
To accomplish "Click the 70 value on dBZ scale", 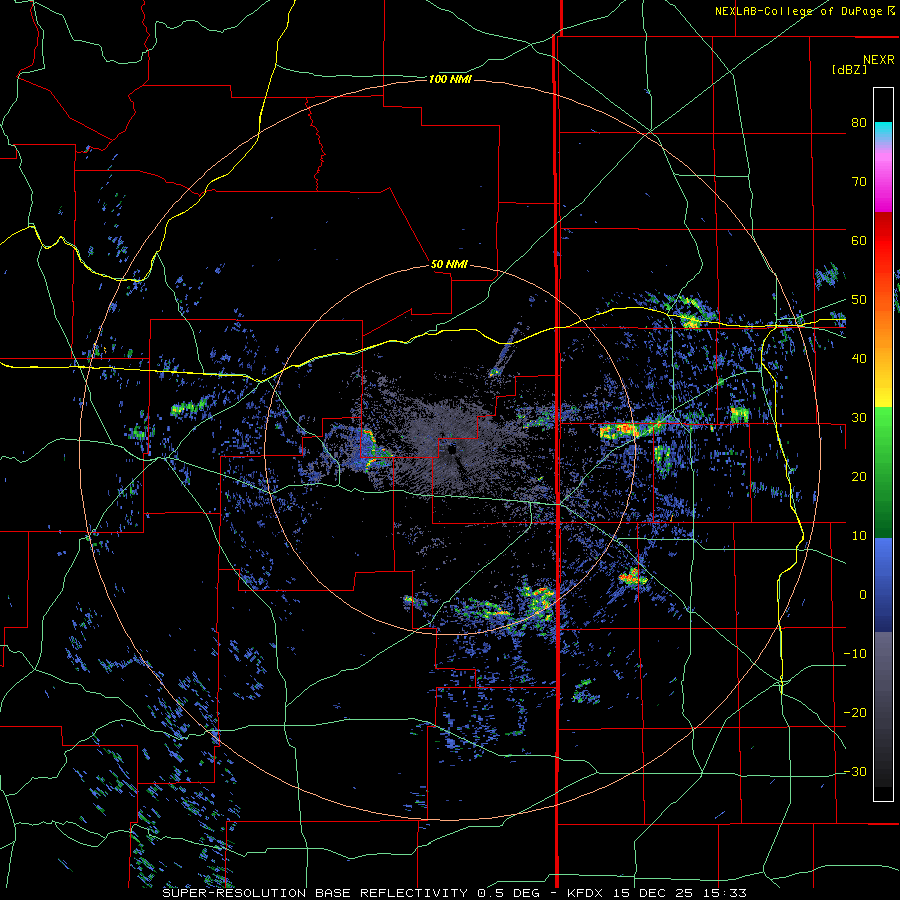I will [x=859, y=181].
